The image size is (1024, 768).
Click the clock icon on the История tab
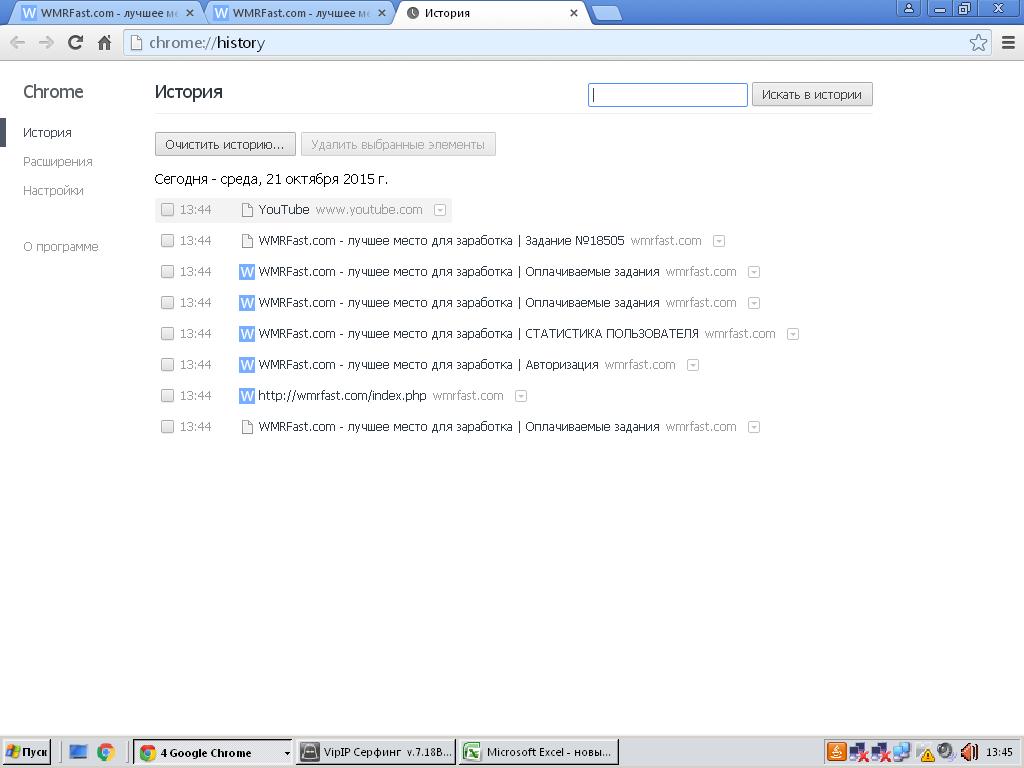click(x=413, y=13)
